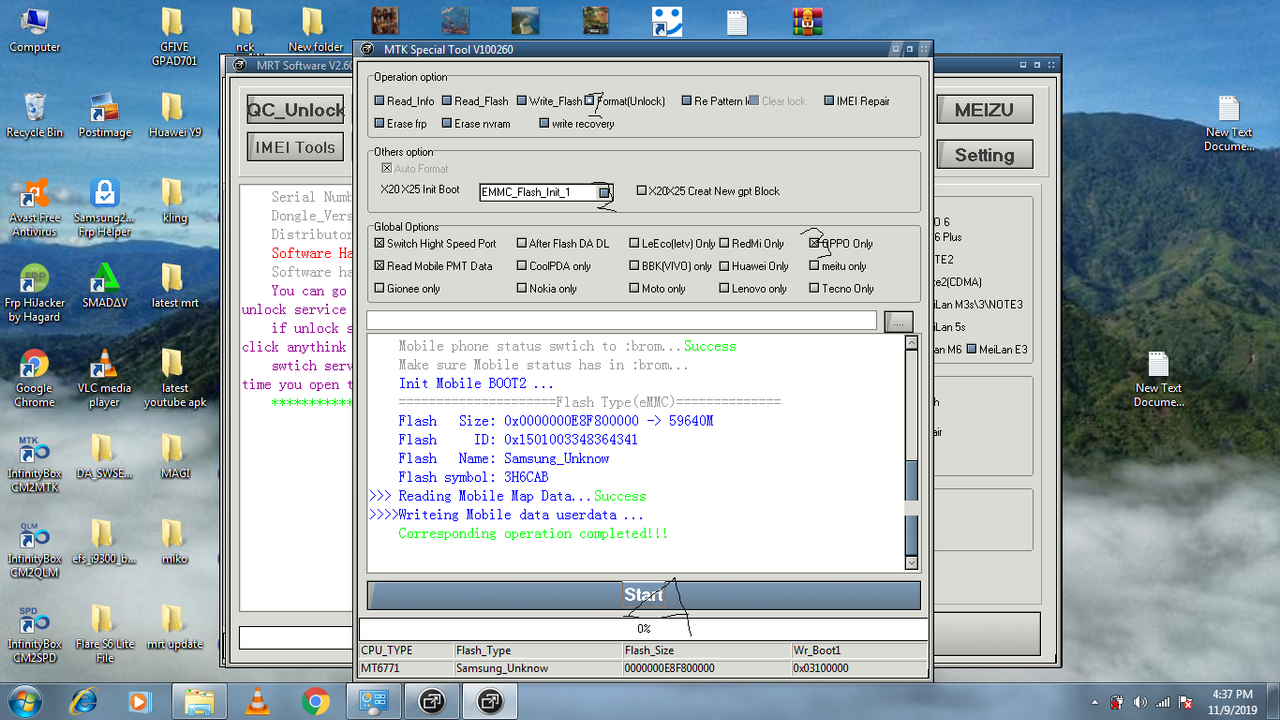Uncheck Read Mobile PMT Data
Screen dimensions: 1280x720
click(x=380, y=266)
